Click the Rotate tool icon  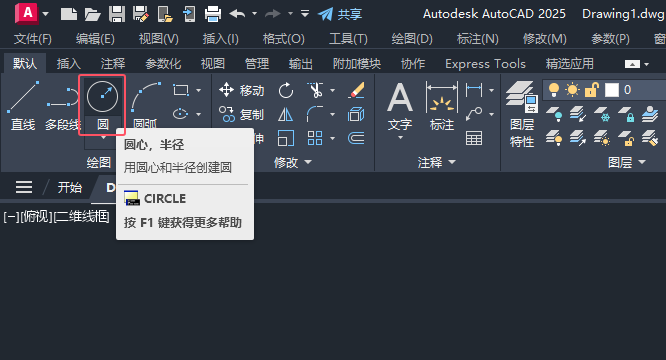pyautogui.click(x=286, y=90)
